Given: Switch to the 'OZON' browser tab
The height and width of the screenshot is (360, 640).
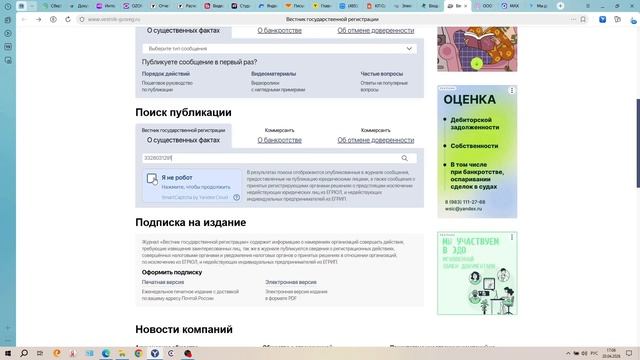Looking at the screenshot, I should pos(133,6).
